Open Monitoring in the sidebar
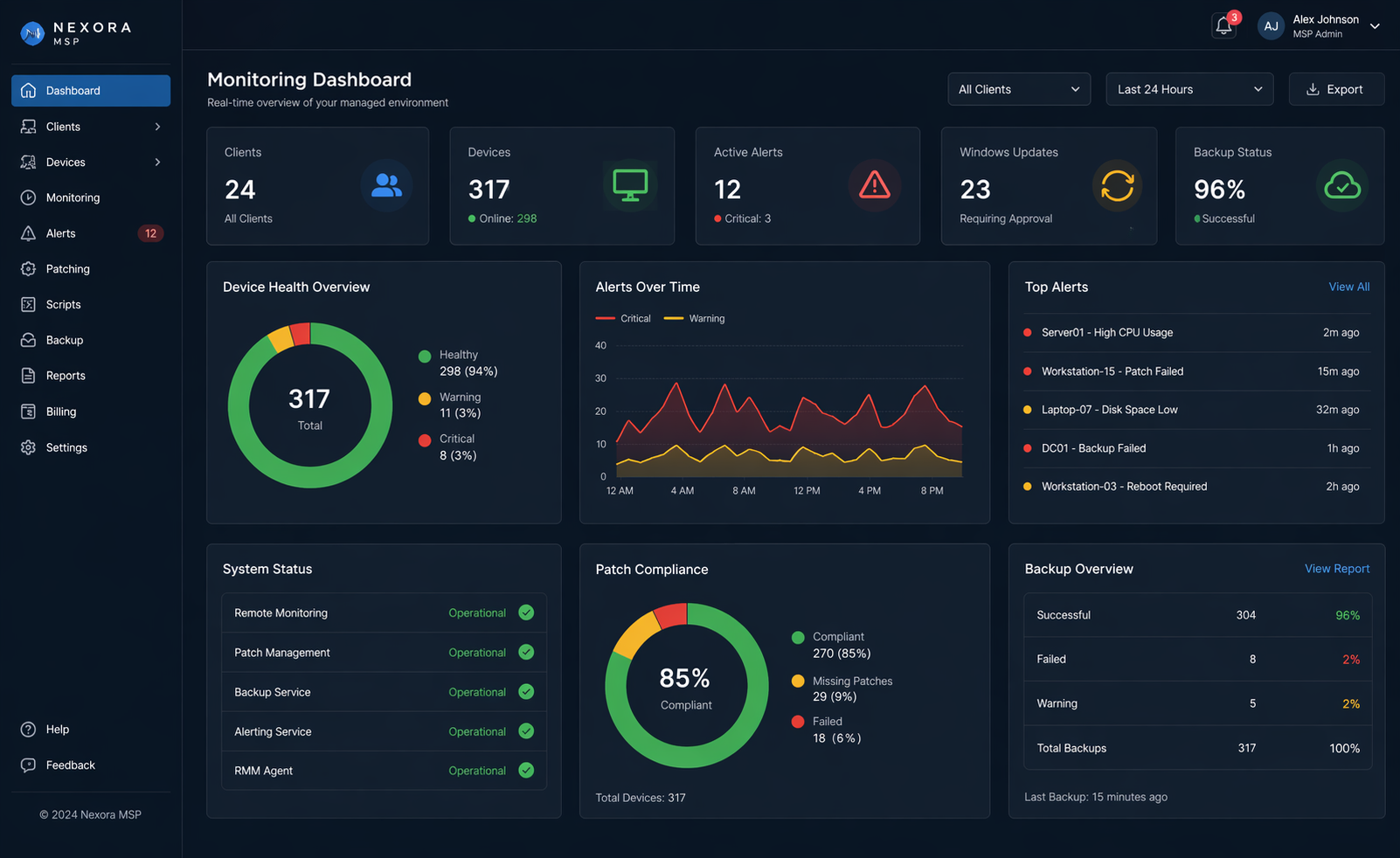This screenshot has height=858, width=1400. [x=91, y=197]
